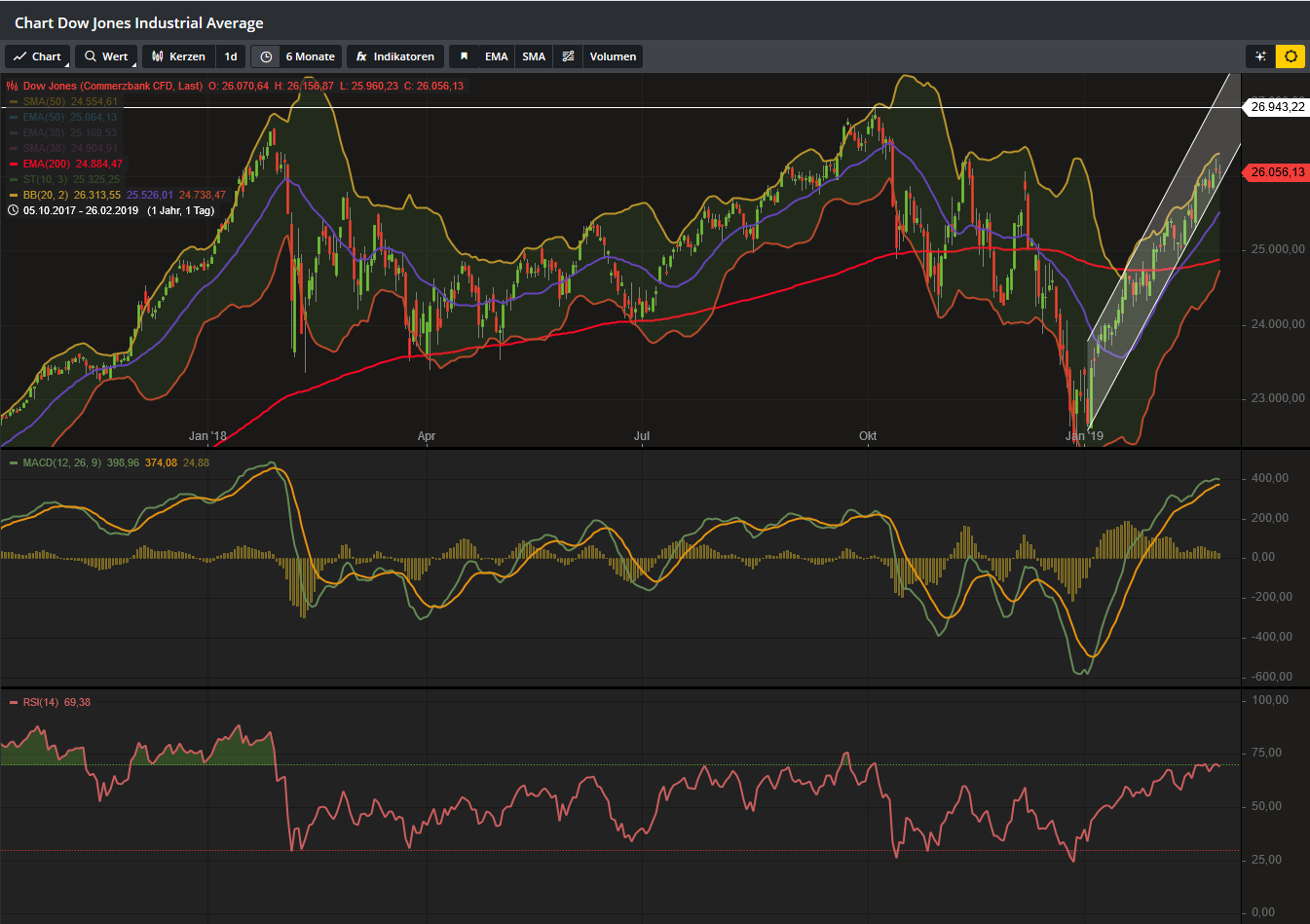Click the white 26.943,22 price line label
1310x924 pixels.
tap(1277, 107)
